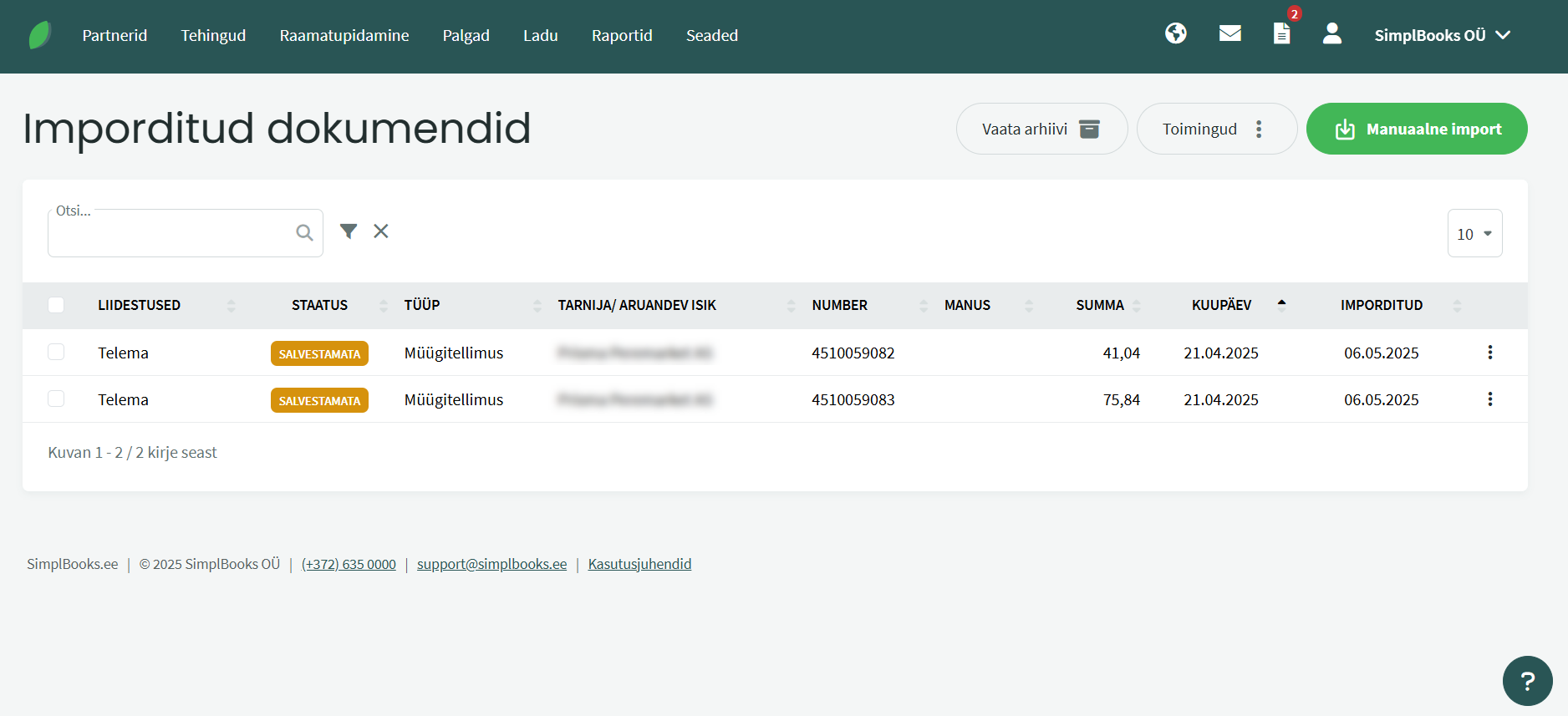This screenshot has height=716, width=1568.
Task: Click order number 4510059082
Action: [x=853, y=353]
